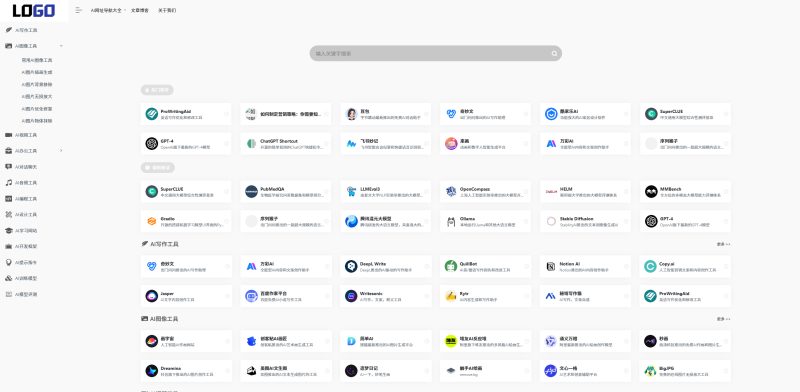
Task: Open the PubMedQA site icon
Action: 251,191
